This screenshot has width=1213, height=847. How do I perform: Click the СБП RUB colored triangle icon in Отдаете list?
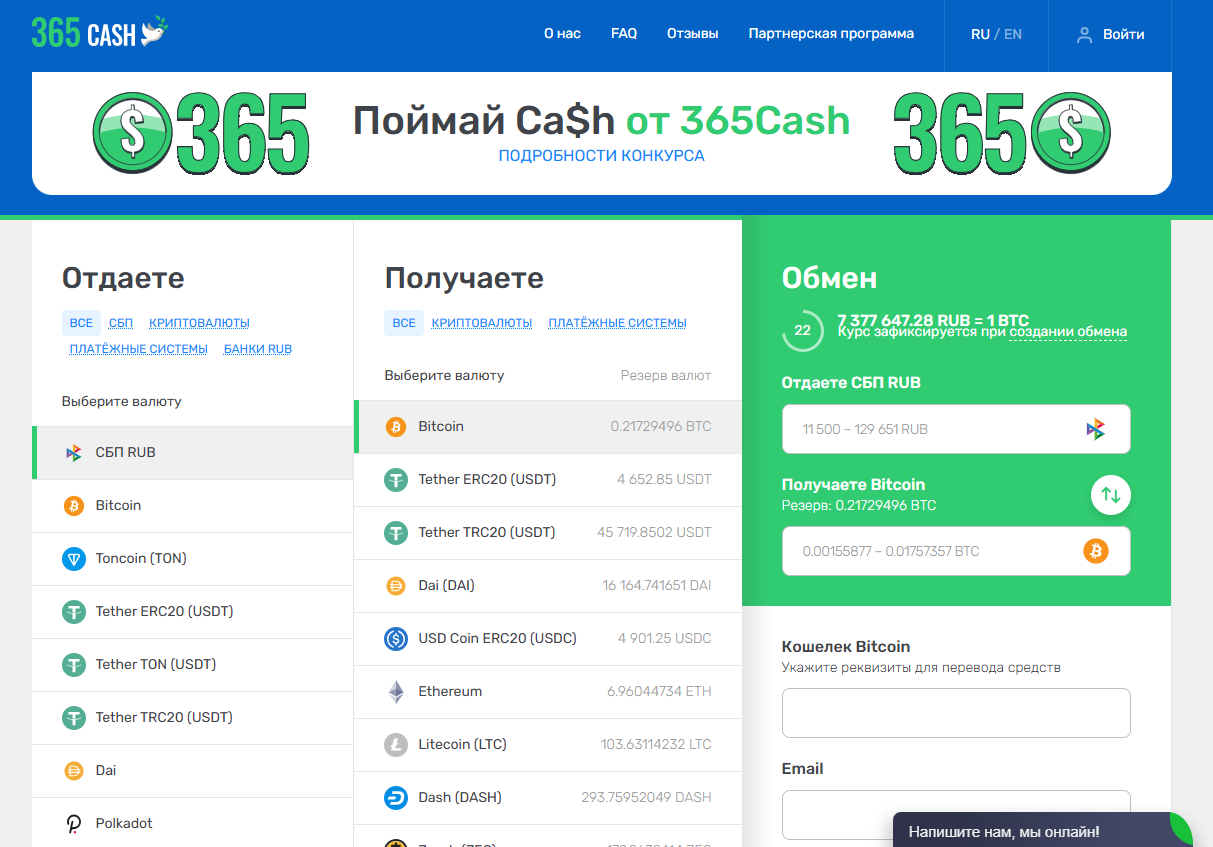[x=74, y=453]
